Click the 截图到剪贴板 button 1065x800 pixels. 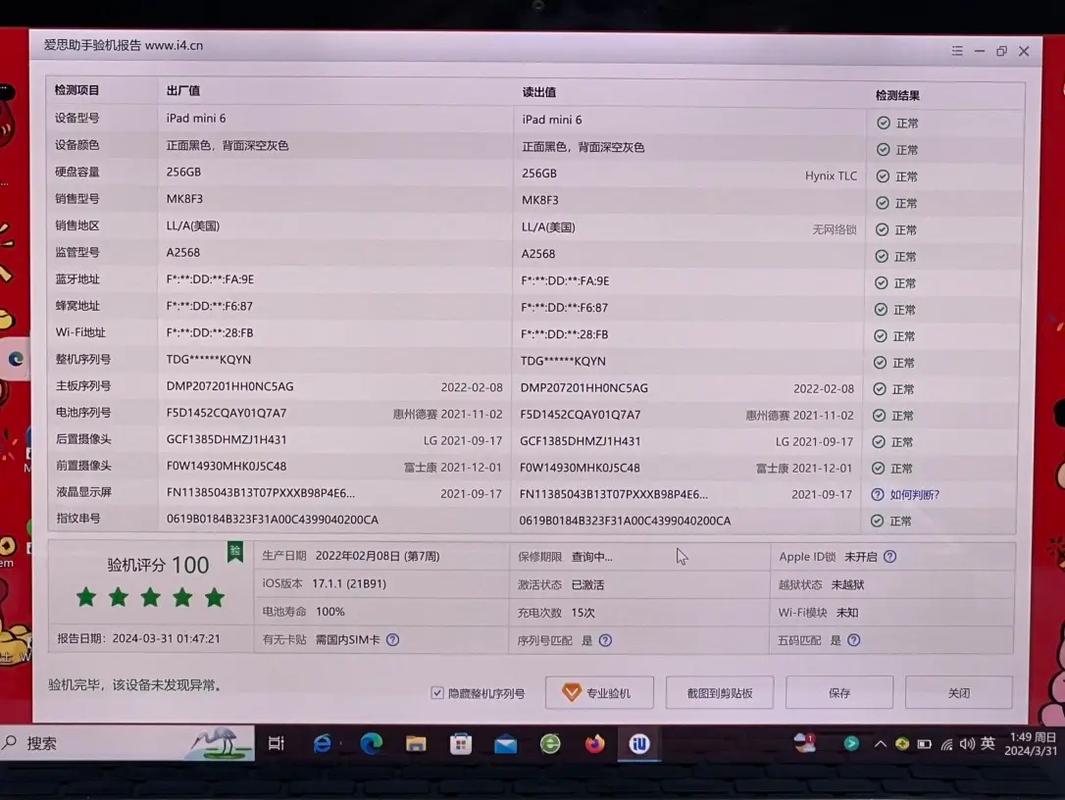[719, 692]
